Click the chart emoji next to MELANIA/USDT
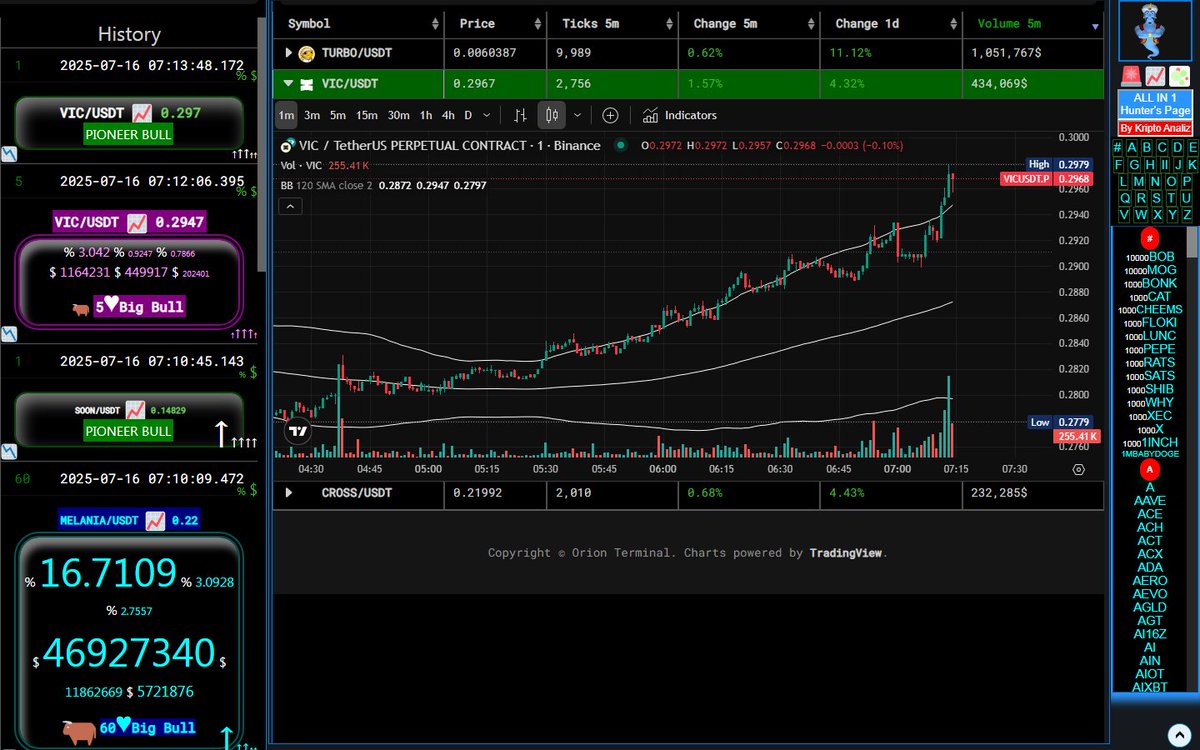This screenshot has height=750, width=1200. pos(156,520)
